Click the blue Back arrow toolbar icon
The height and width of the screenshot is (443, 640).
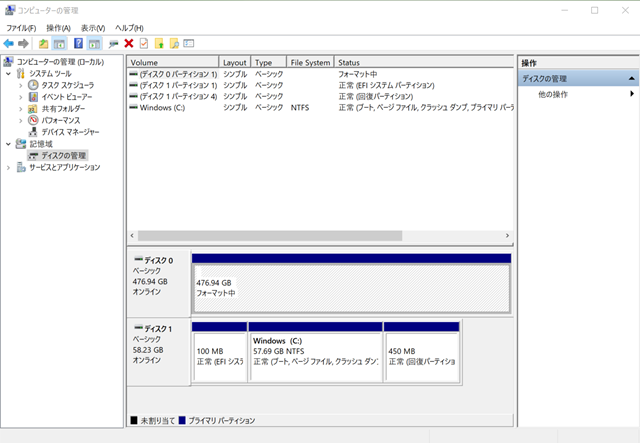8,43
